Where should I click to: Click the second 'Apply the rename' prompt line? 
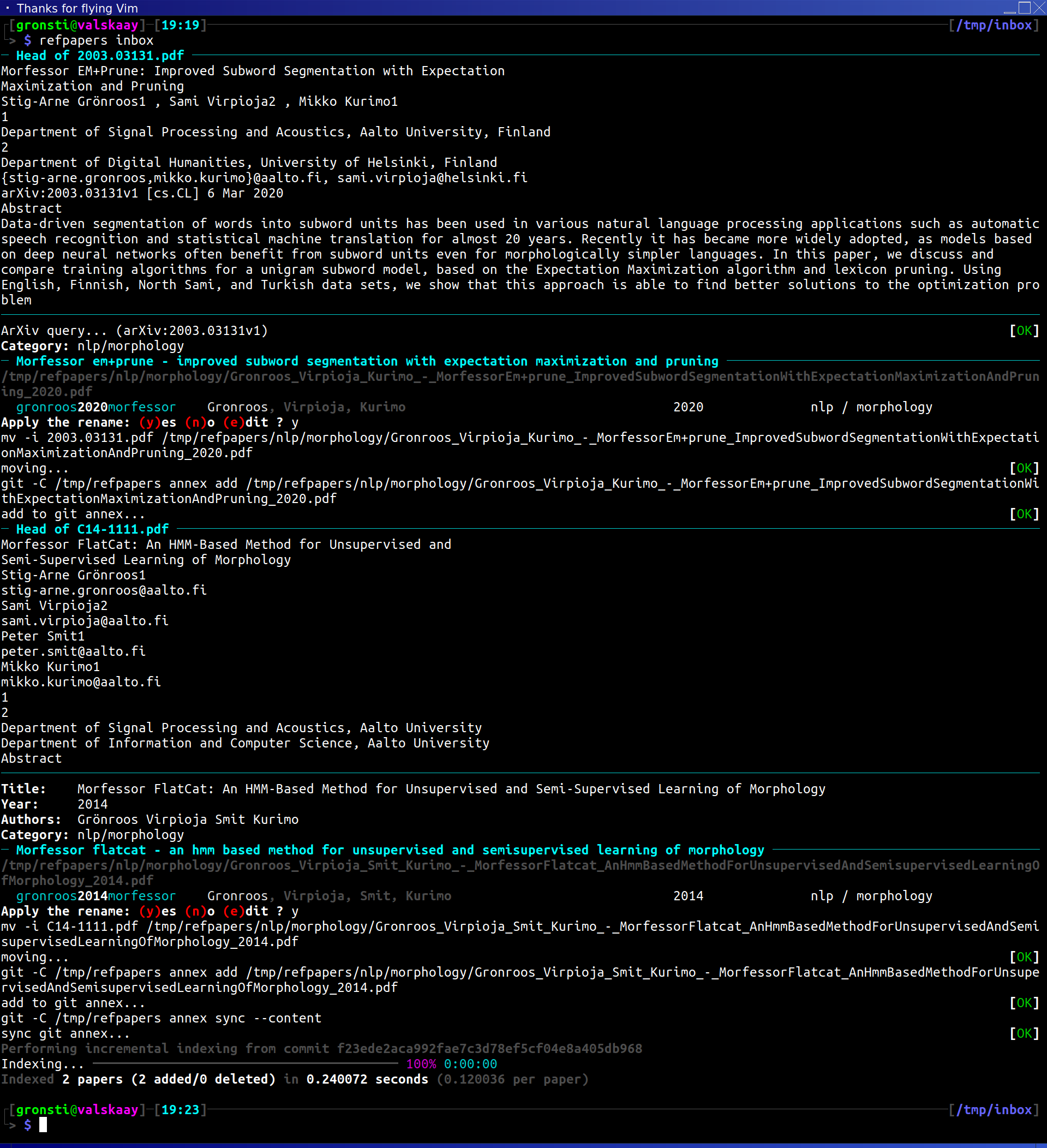pos(149,911)
